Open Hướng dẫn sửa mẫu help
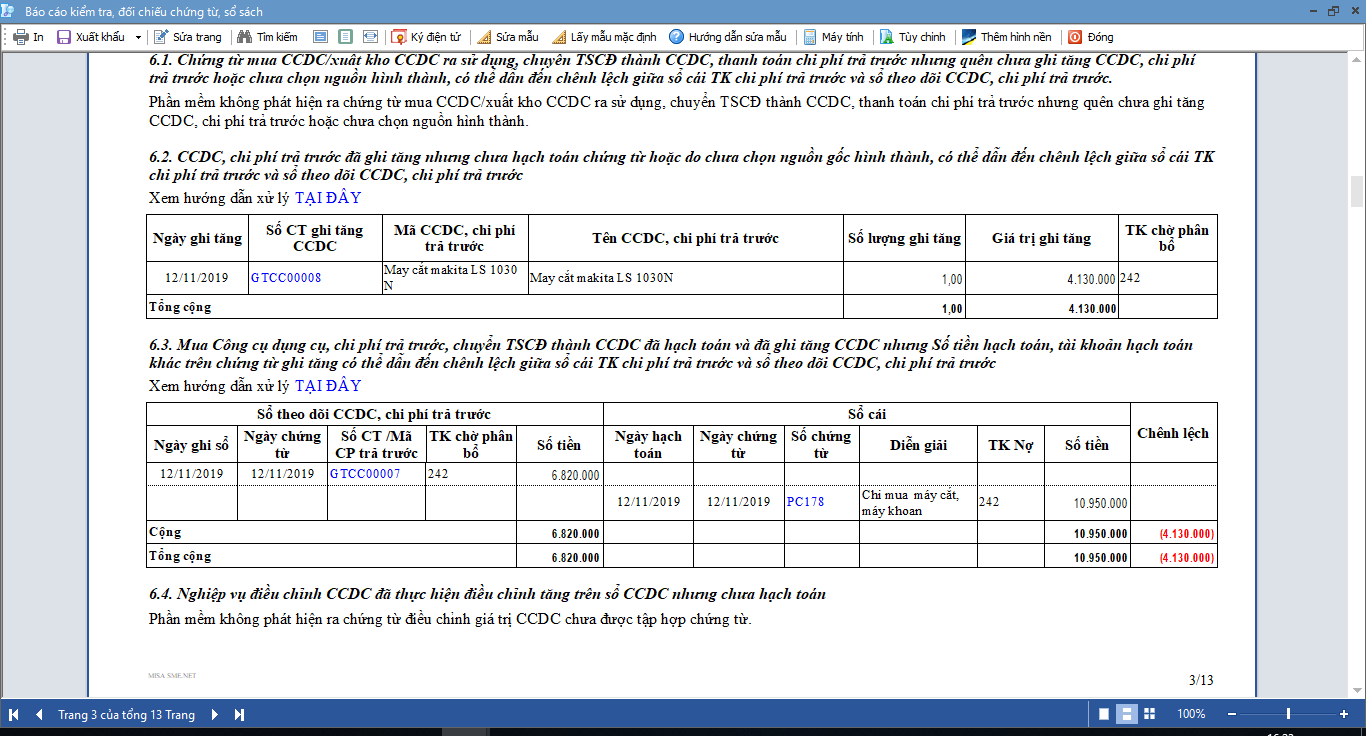The image size is (1366, 736). click(x=727, y=37)
